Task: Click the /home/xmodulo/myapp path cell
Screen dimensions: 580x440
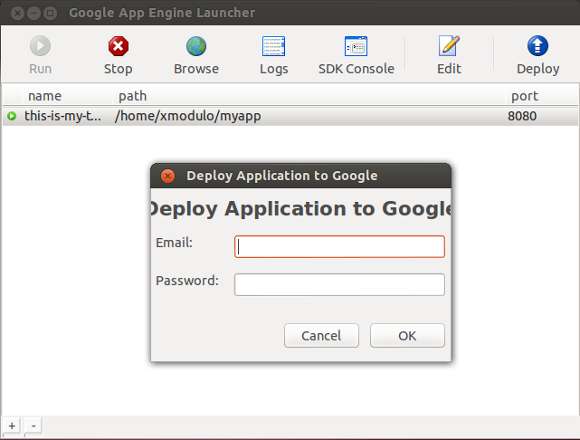Action: (x=188, y=116)
